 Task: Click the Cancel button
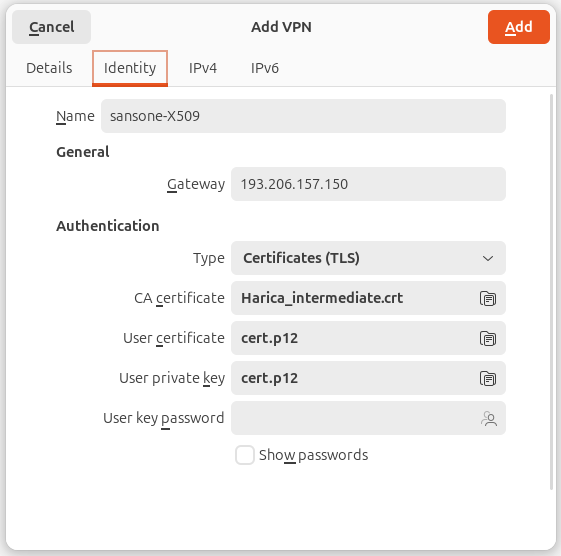[52, 27]
